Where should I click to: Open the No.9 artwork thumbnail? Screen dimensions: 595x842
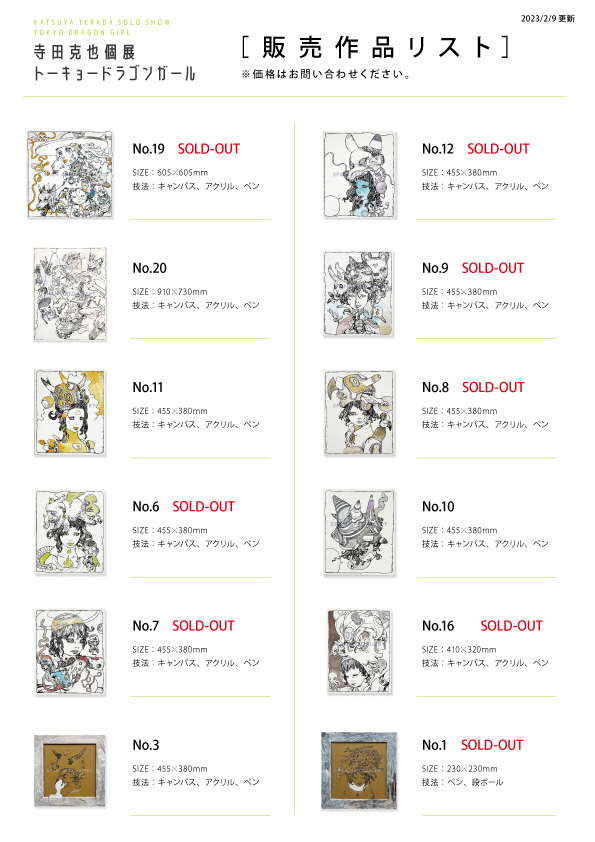click(359, 294)
